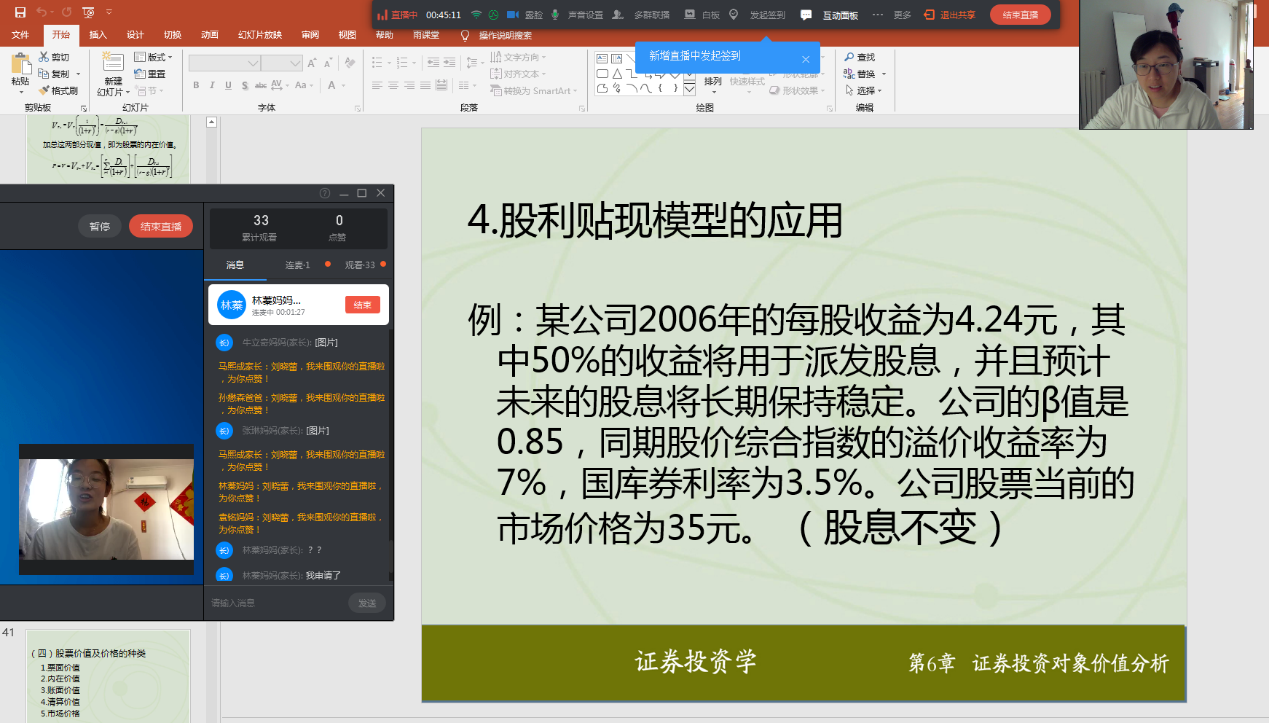The height and width of the screenshot is (723, 1269).
Task: Toggle Underline formatting
Action: click(x=227, y=86)
